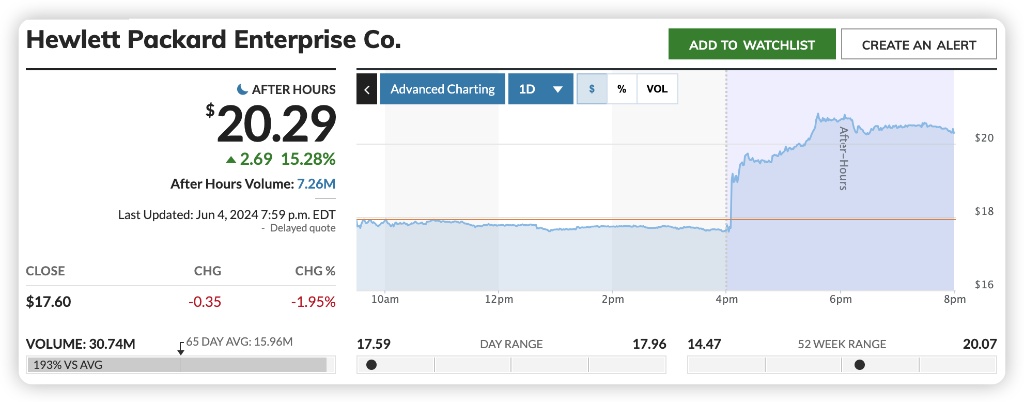Click the 52 week range bar
The height and width of the screenshot is (402, 1024).
click(x=842, y=365)
